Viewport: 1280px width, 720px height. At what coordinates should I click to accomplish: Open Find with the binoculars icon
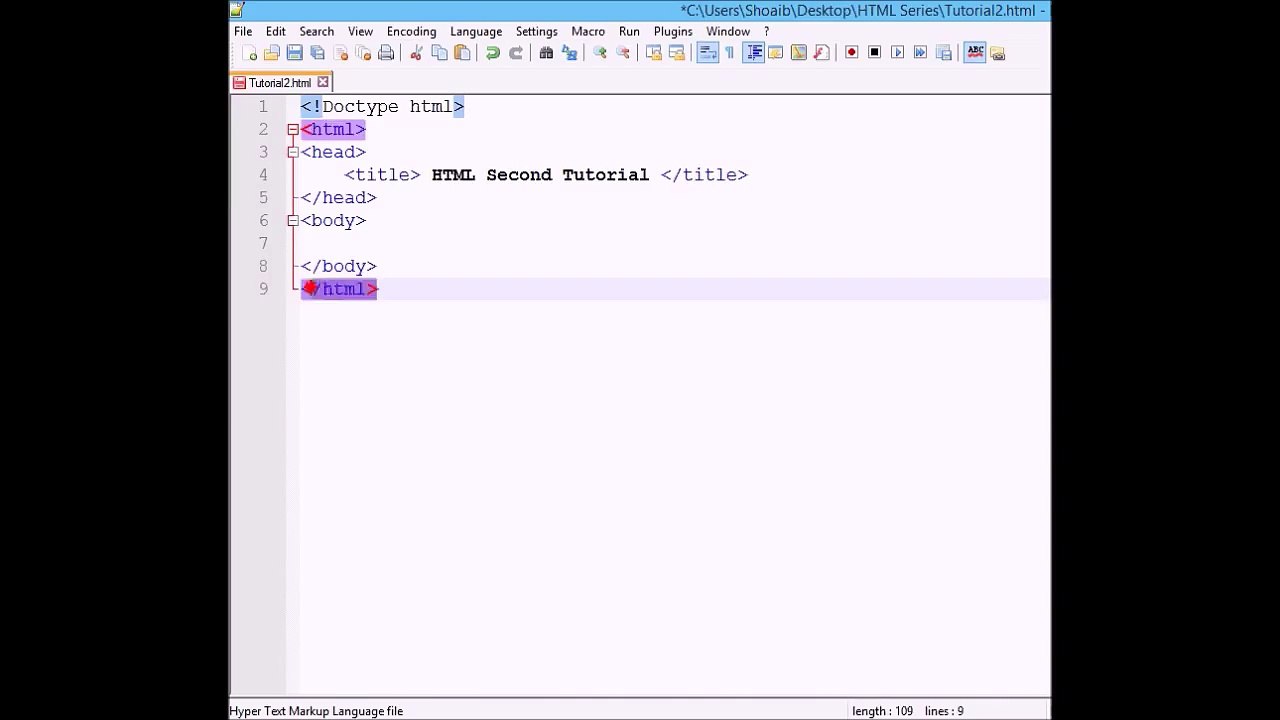[546, 53]
